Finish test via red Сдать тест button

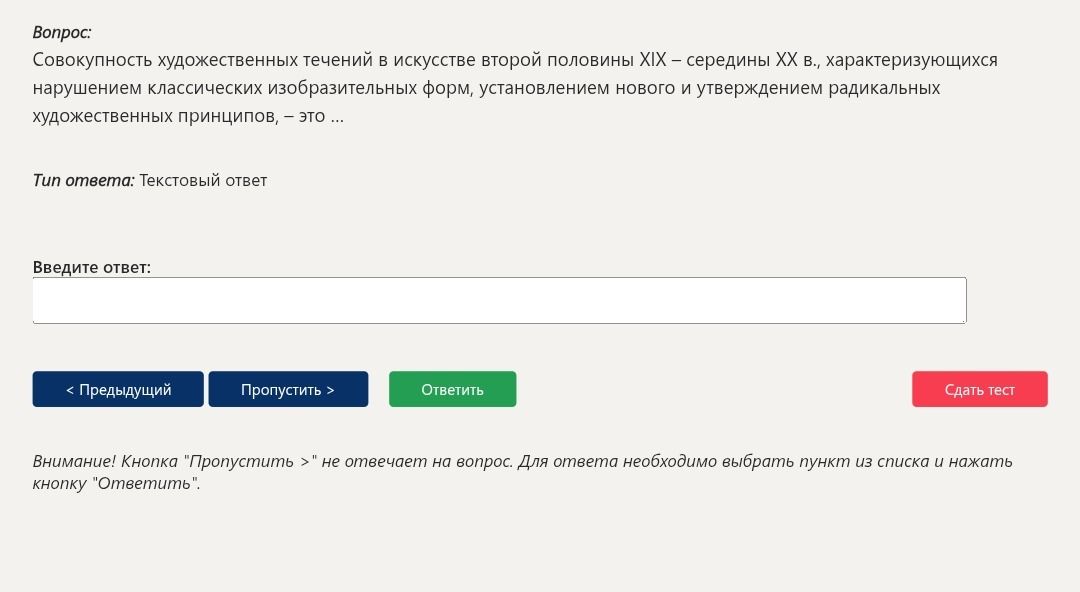pyautogui.click(x=979, y=389)
